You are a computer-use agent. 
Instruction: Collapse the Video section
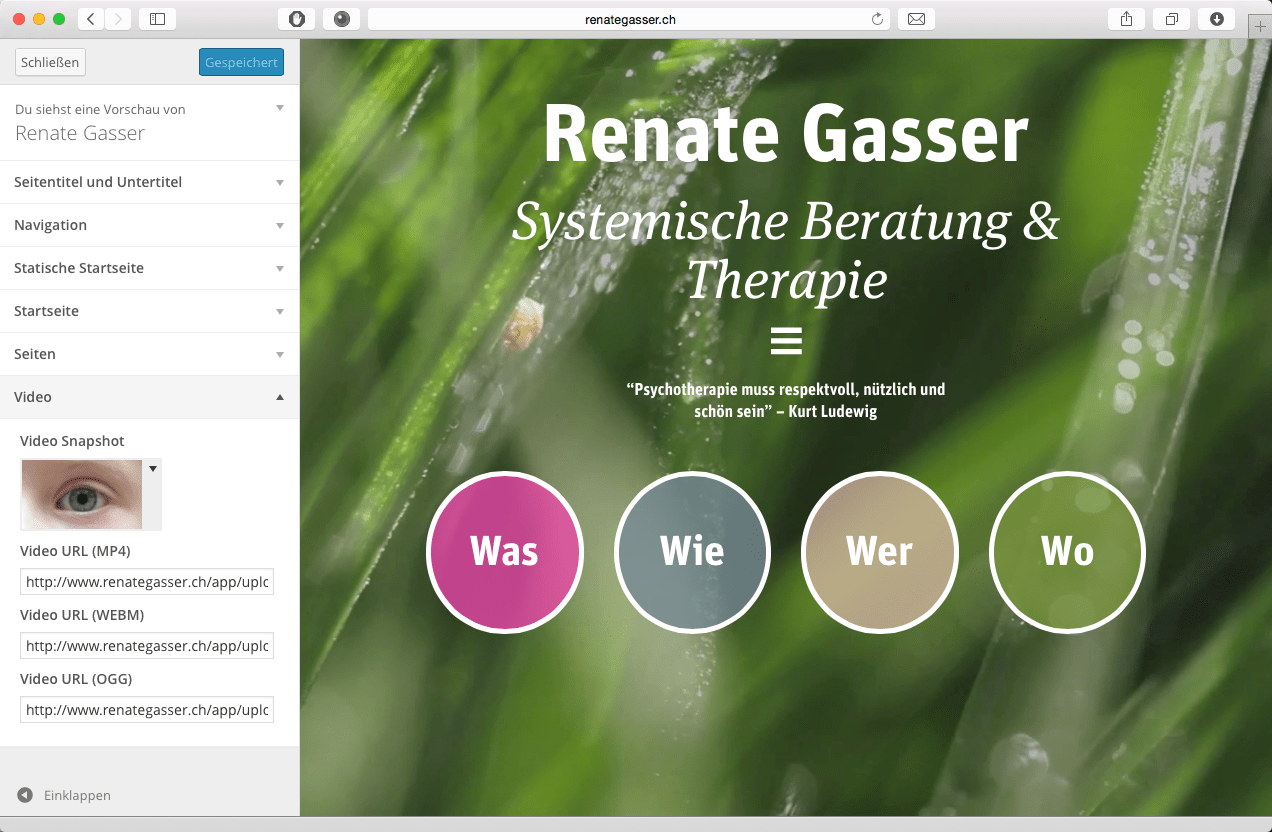pyautogui.click(x=149, y=397)
